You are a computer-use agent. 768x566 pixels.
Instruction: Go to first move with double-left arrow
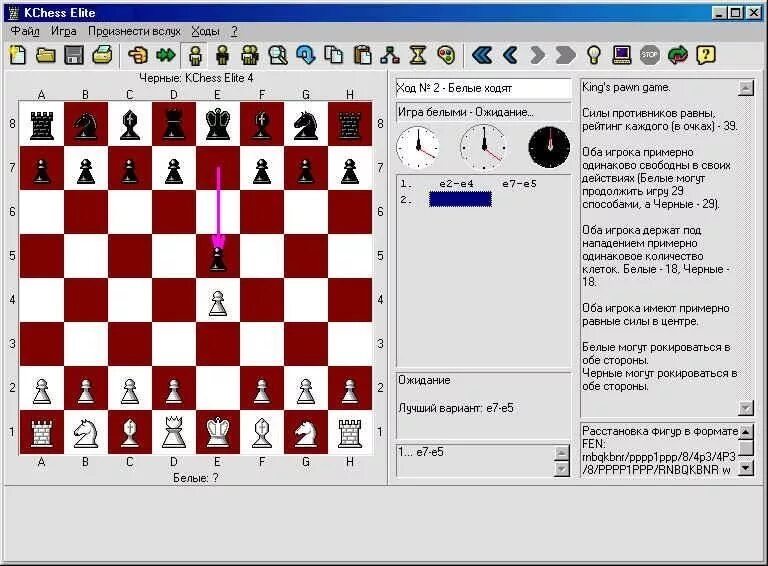pyautogui.click(x=482, y=55)
